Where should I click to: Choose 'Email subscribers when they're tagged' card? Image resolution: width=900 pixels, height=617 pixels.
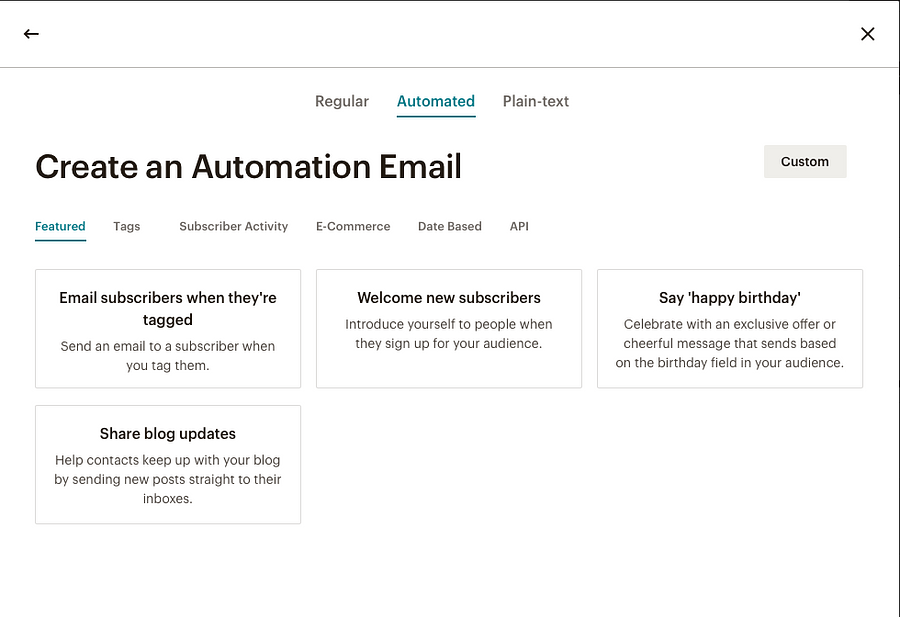pyautogui.click(x=168, y=308)
